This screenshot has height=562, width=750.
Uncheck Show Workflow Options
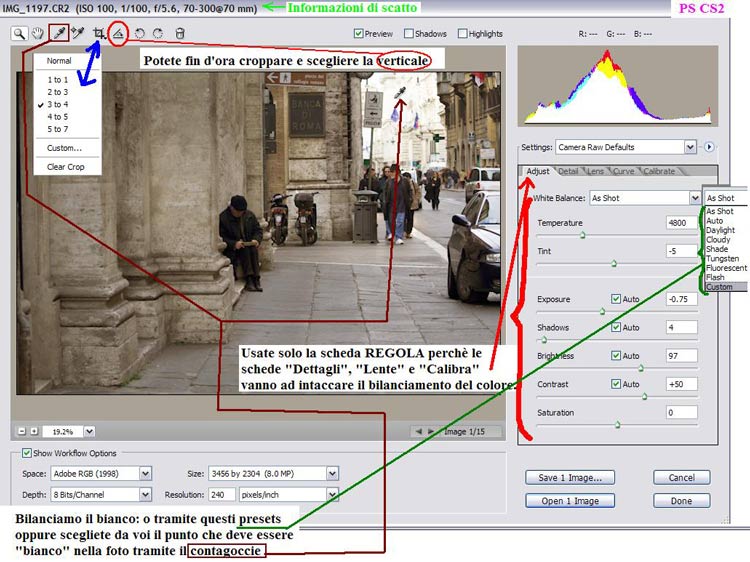[26, 454]
